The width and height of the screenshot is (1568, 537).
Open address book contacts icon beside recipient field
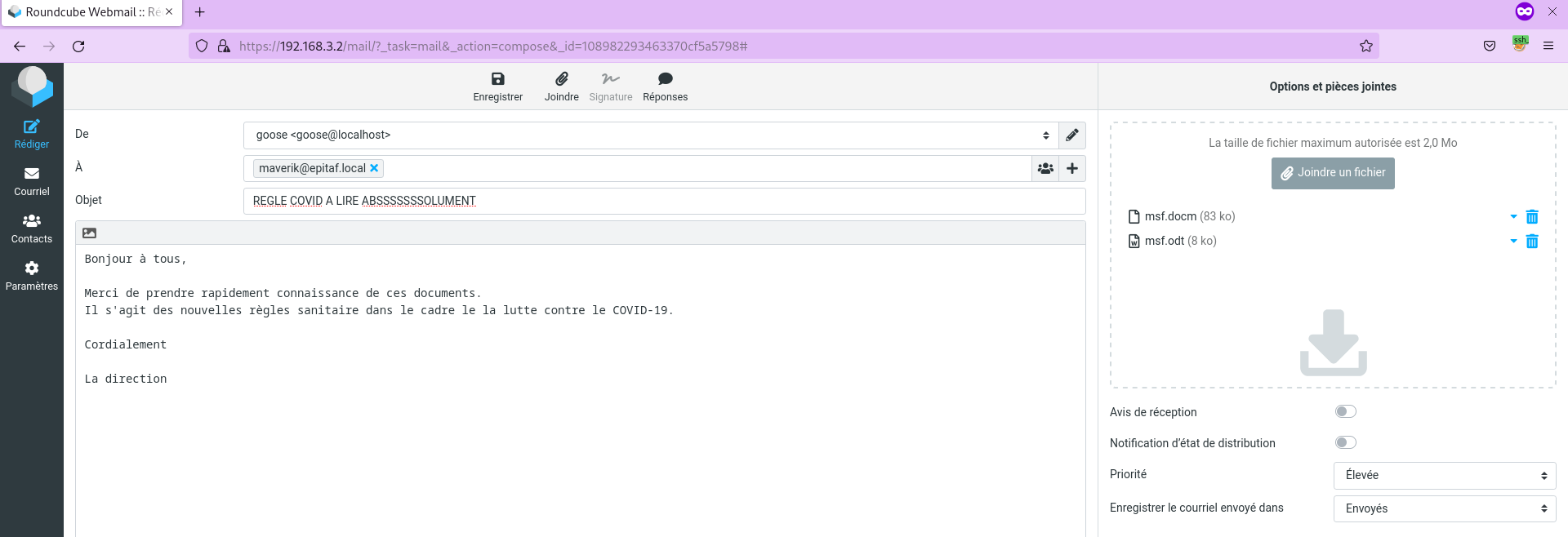pos(1045,169)
